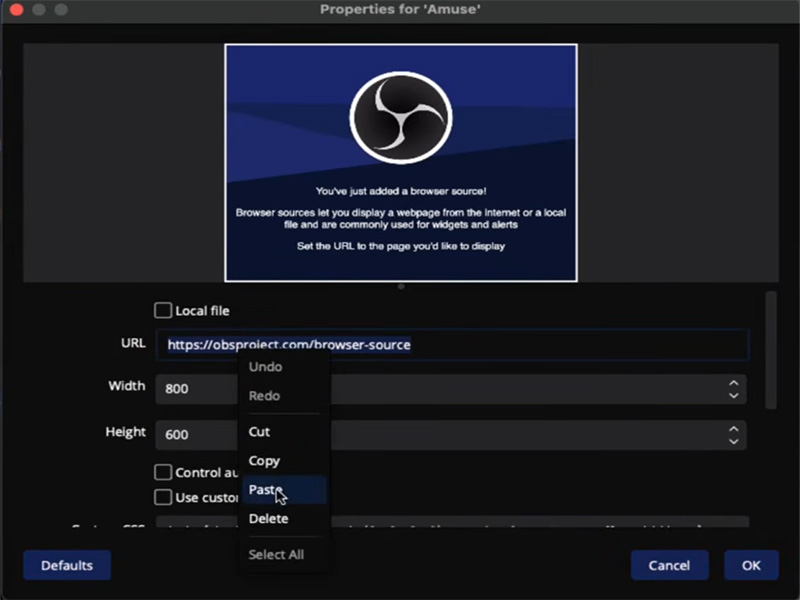
Task: Select Copy in the context menu
Action: click(x=284, y=461)
